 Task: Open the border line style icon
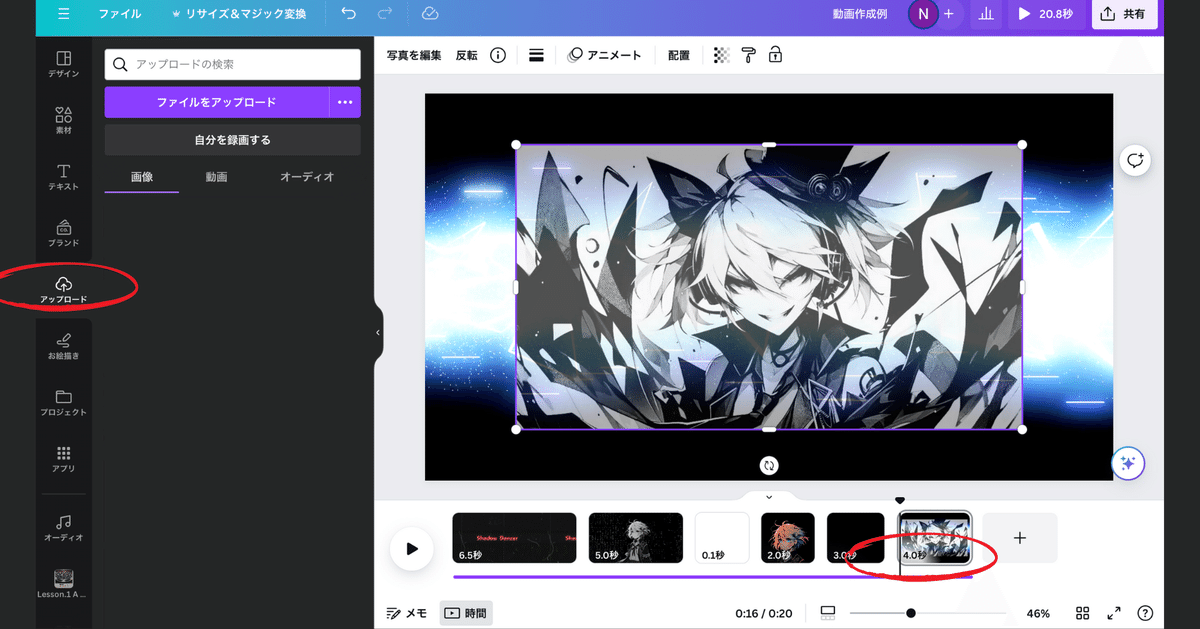(x=536, y=55)
